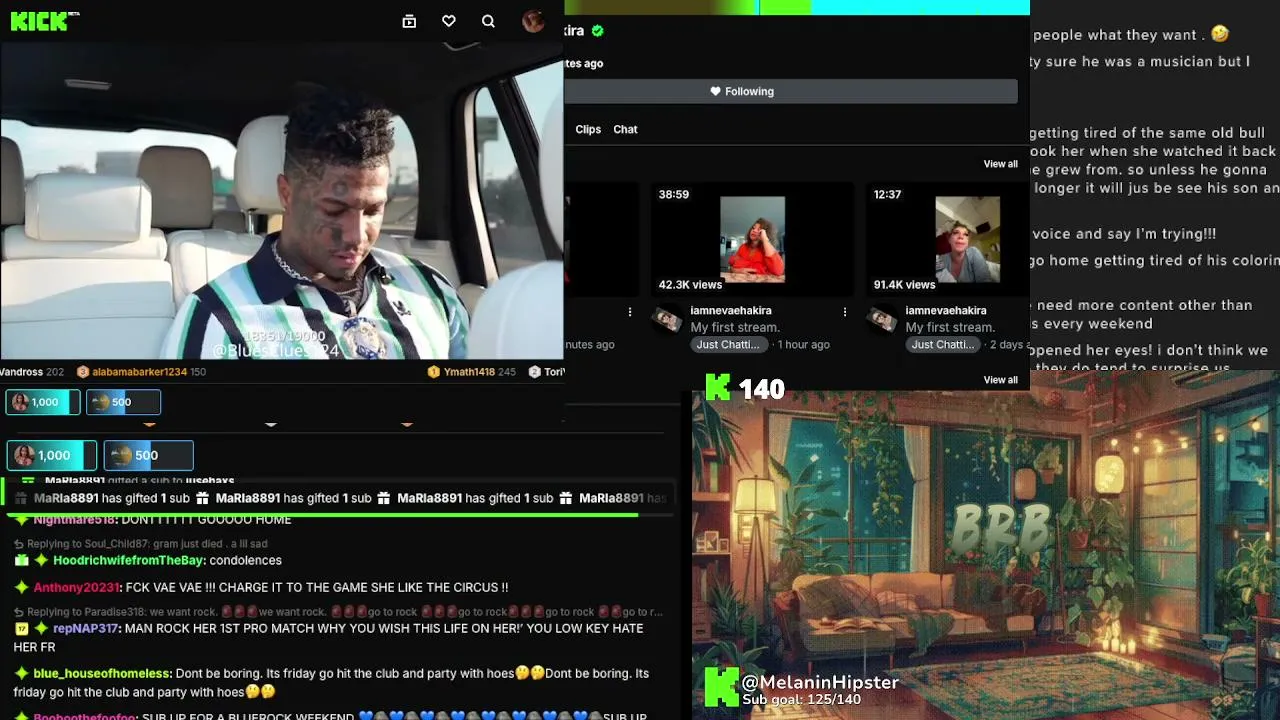Click View all below the video cards
Screen dimensions: 1280x720
[1000, 380]
